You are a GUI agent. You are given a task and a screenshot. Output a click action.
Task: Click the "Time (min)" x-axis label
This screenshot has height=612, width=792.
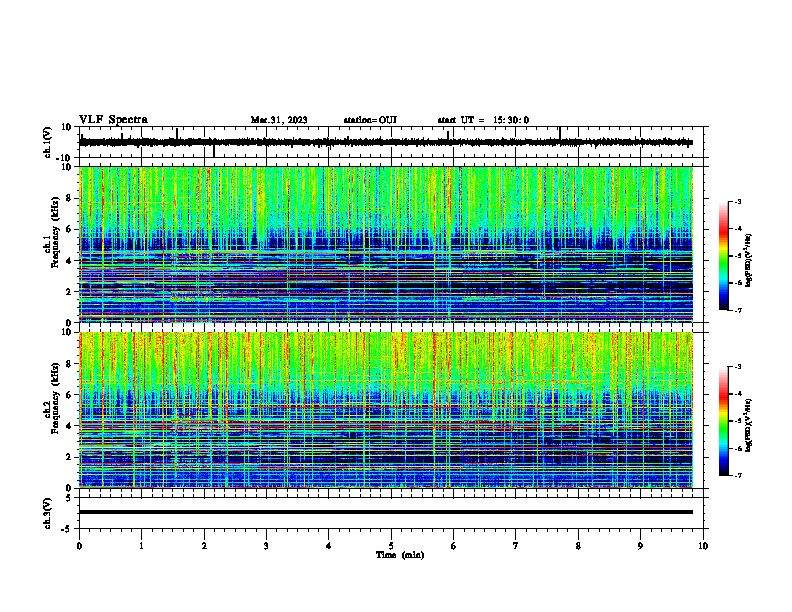(400, 555)
